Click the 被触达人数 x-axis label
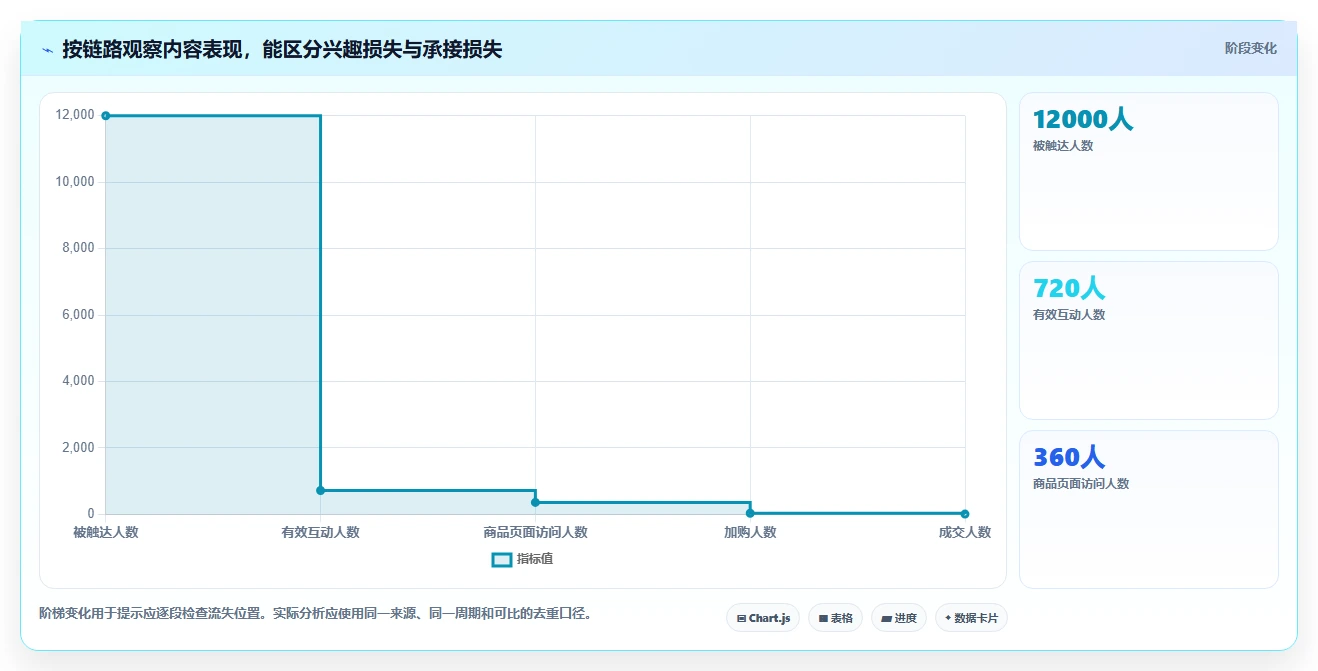Screen dimensions: 1318x671 point(106,532)
